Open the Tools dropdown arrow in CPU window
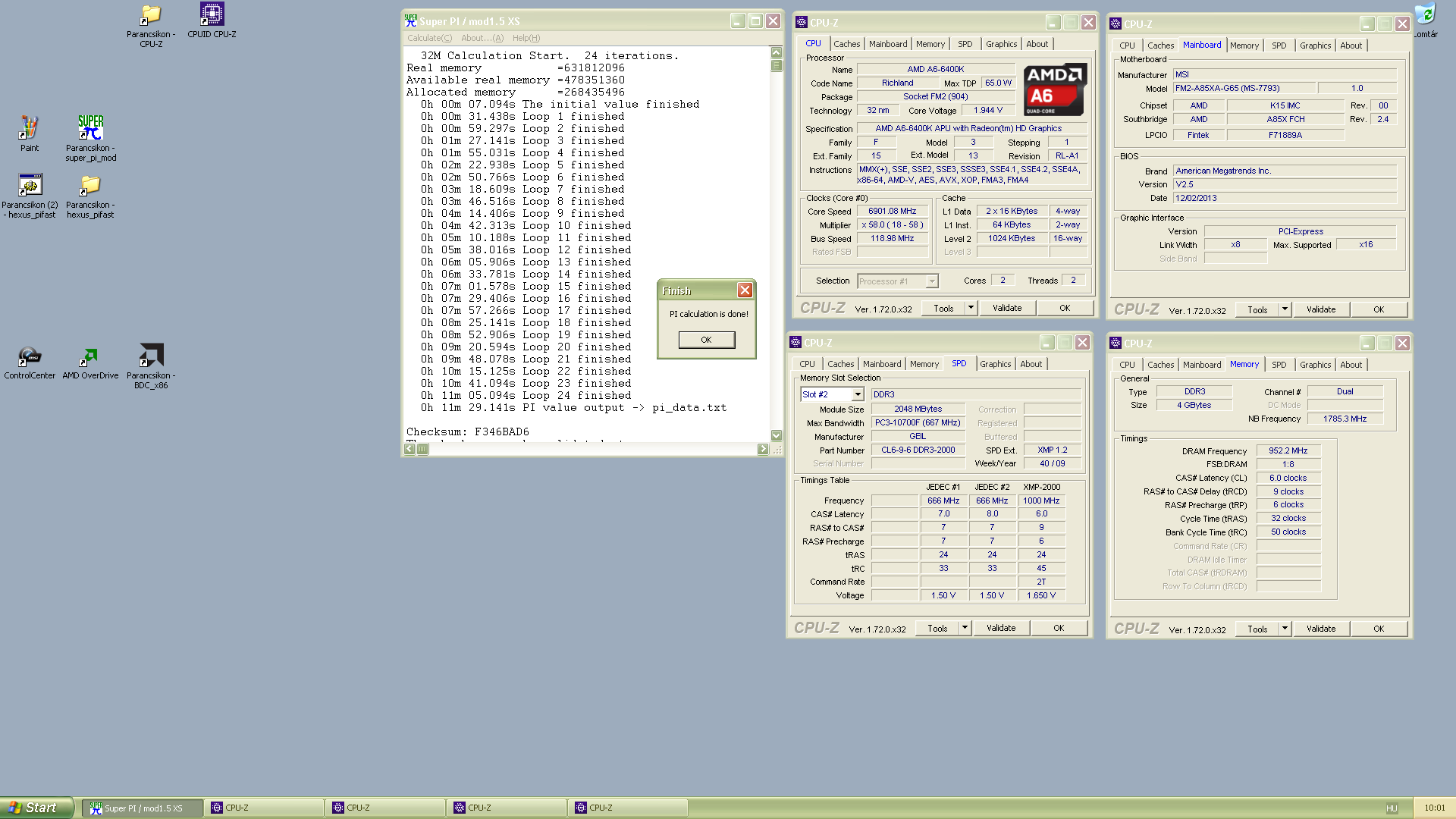Image resolution: width=1456 pixels, height=819 pixels. click(971, 308)
